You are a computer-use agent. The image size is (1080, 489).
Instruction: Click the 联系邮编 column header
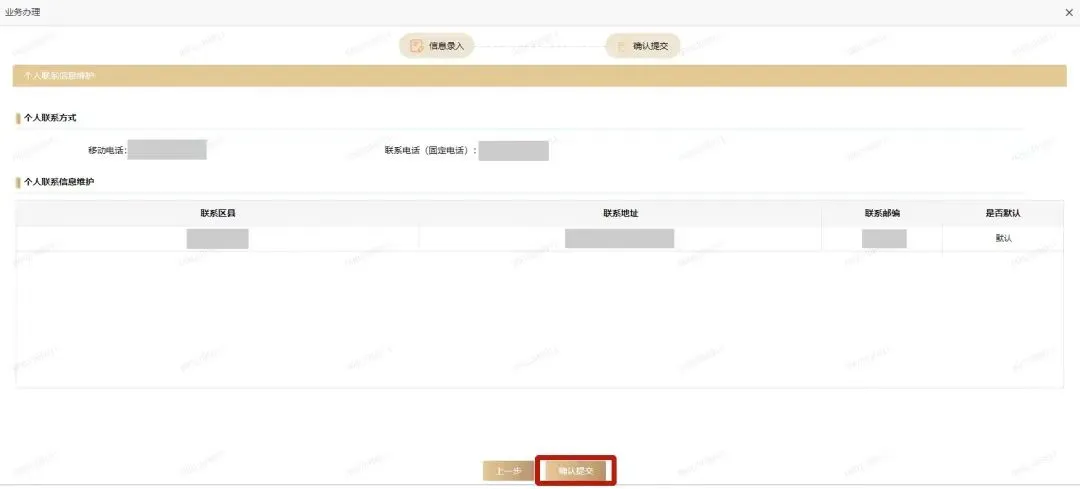pyautogui.click(x=882, y=214)
